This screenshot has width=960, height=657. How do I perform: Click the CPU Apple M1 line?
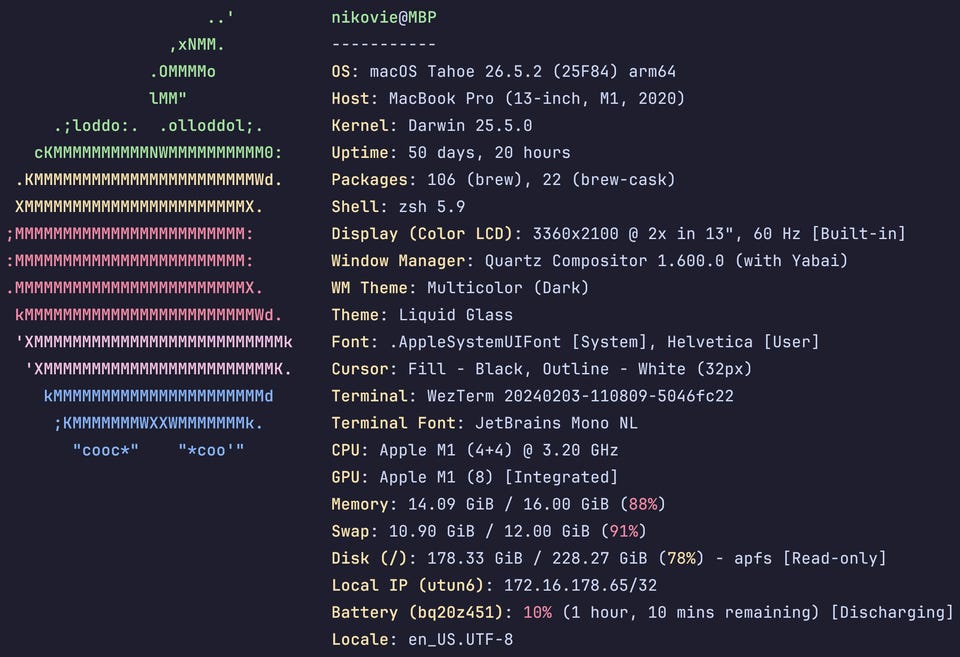(x=474, y=450)
